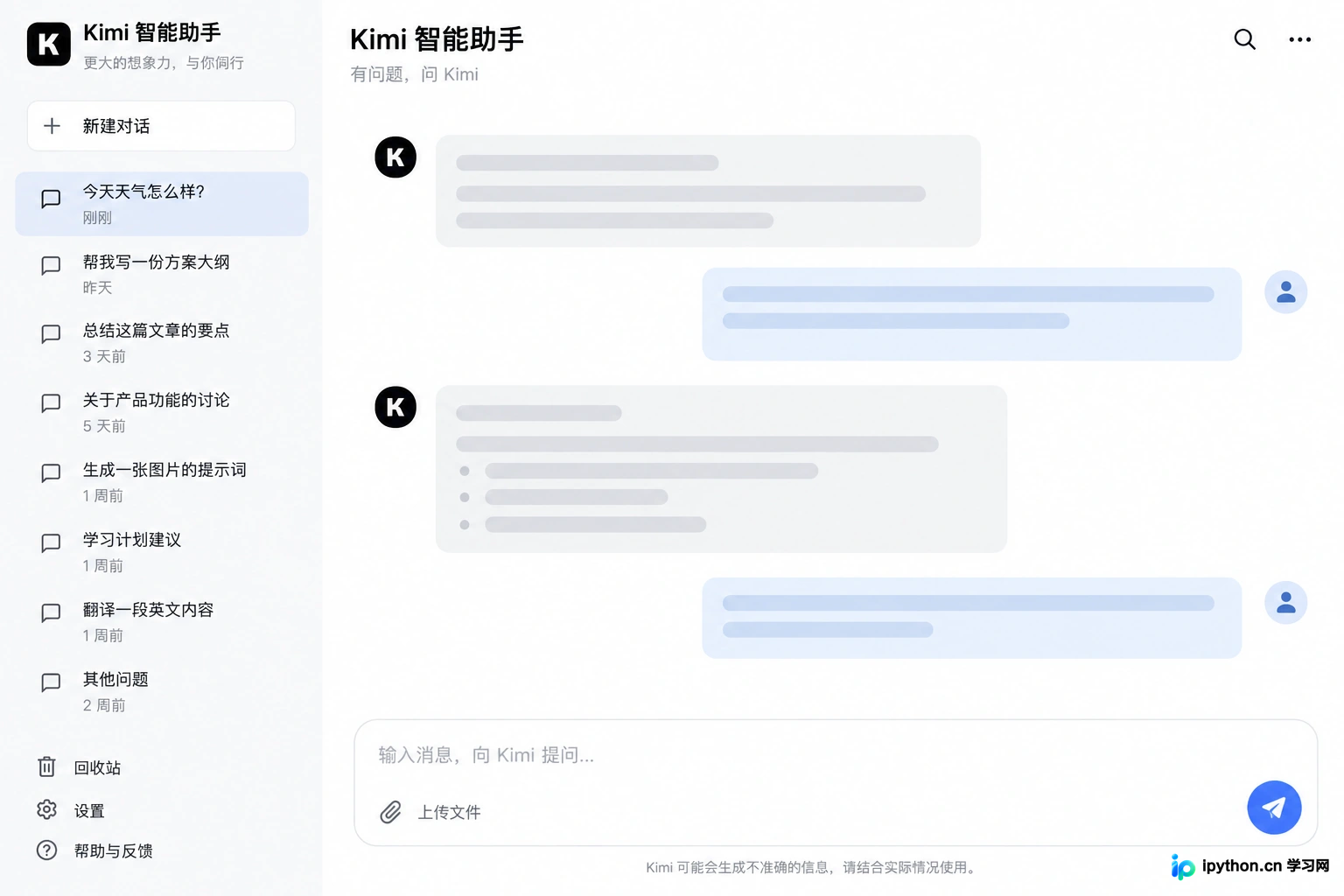Open 设置 settings
The width and height of the screenshot is (1344, 896).
pyautogui.click(x=70, y=810)
